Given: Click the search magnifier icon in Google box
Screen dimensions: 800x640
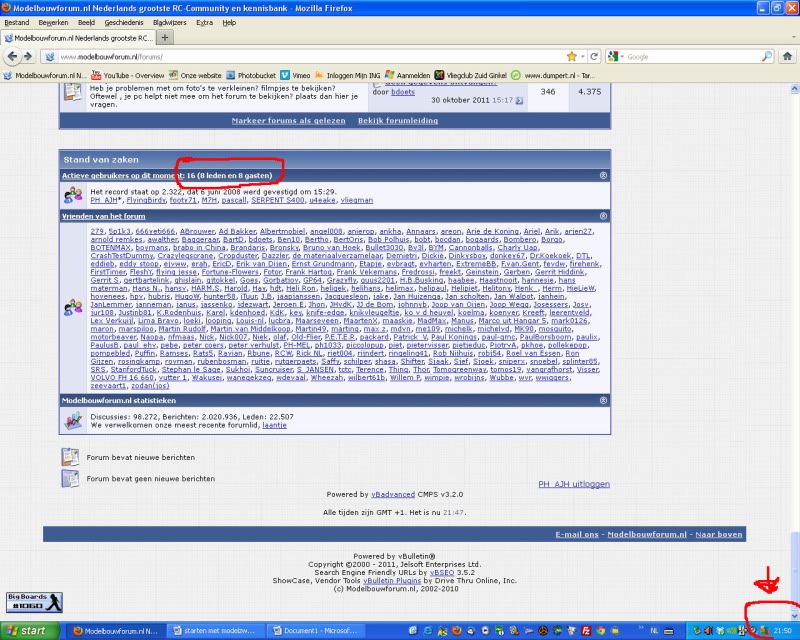Looking at the screenshot, I should (x=766, y=57).
